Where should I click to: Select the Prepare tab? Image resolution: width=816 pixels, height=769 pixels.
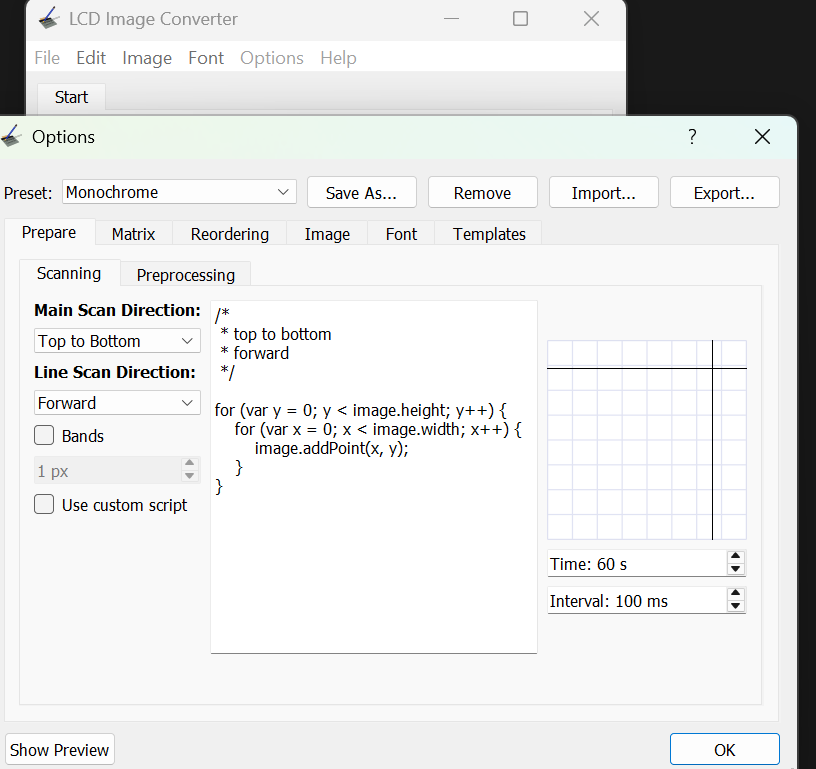point(49,232)
